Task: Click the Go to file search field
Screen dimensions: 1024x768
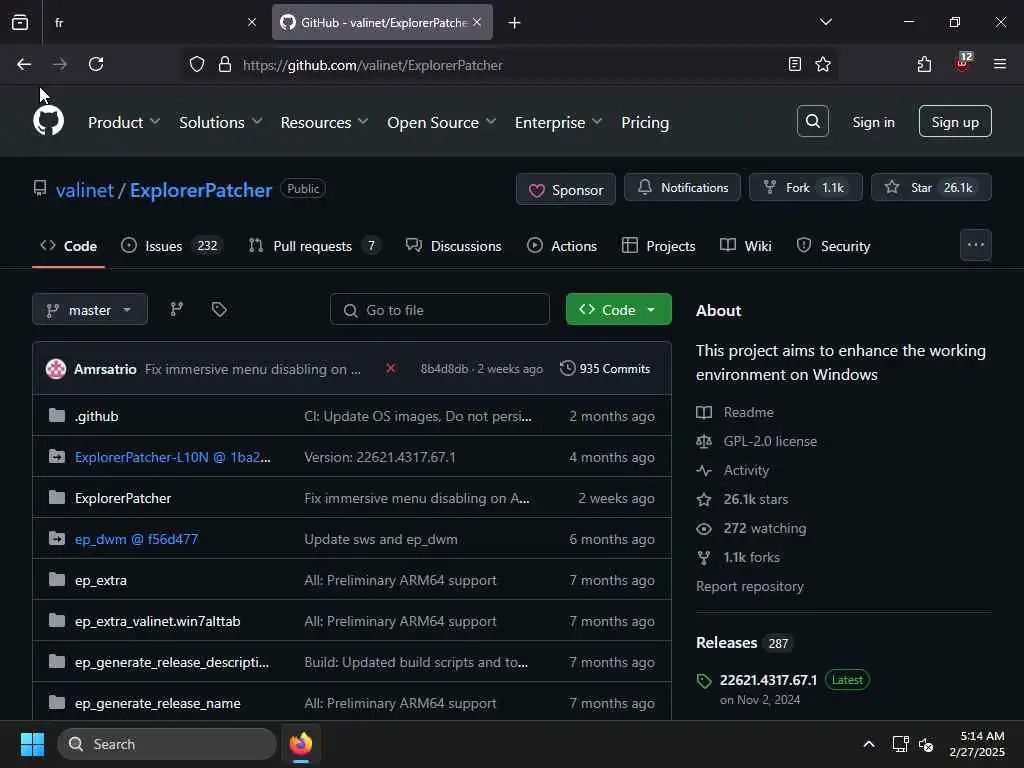Action: coord(440,310)
